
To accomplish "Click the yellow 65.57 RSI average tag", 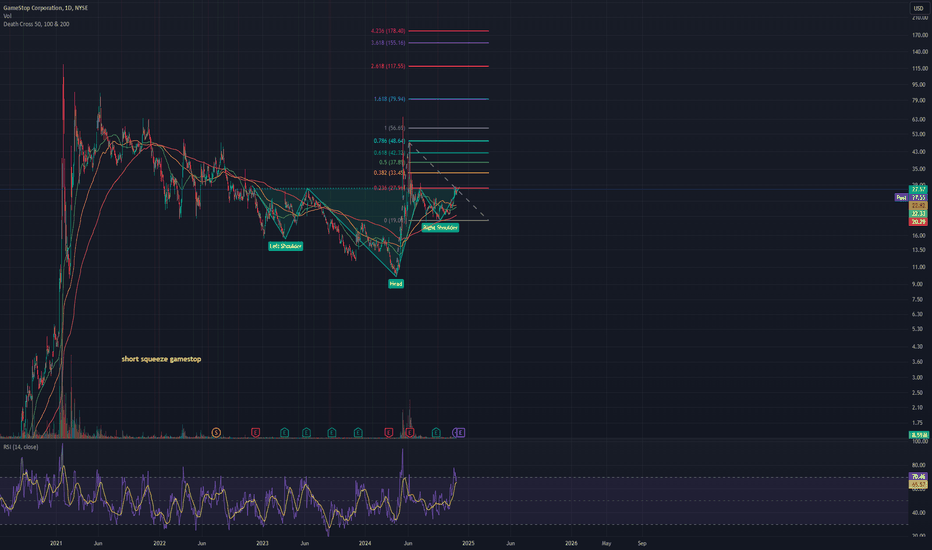I will click(918, 485).
